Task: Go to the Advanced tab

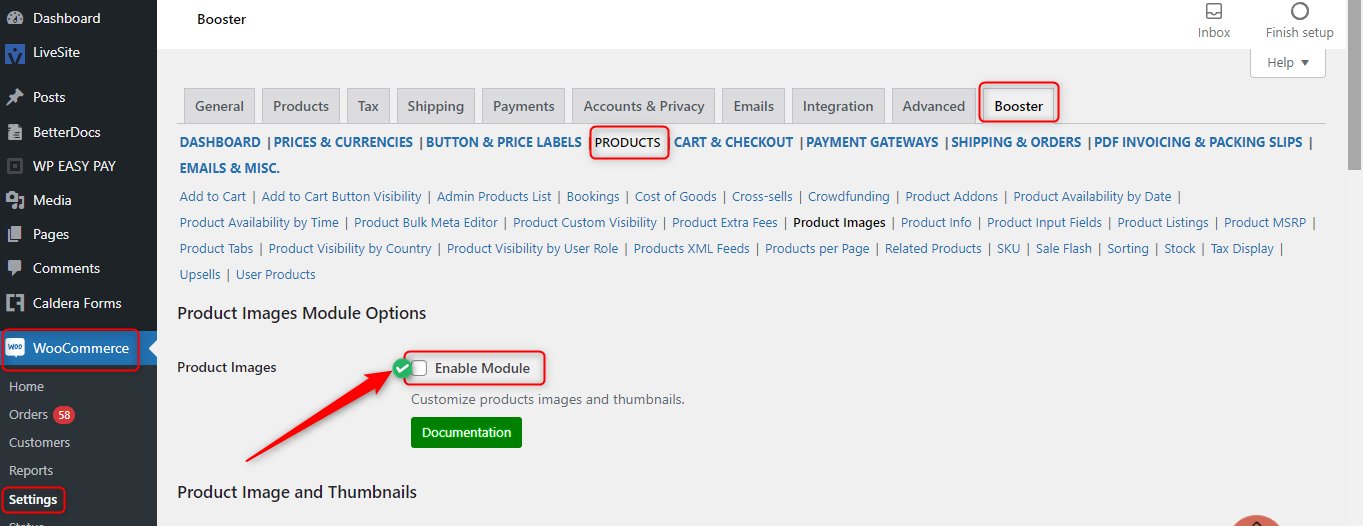Action: pos(934,106)
